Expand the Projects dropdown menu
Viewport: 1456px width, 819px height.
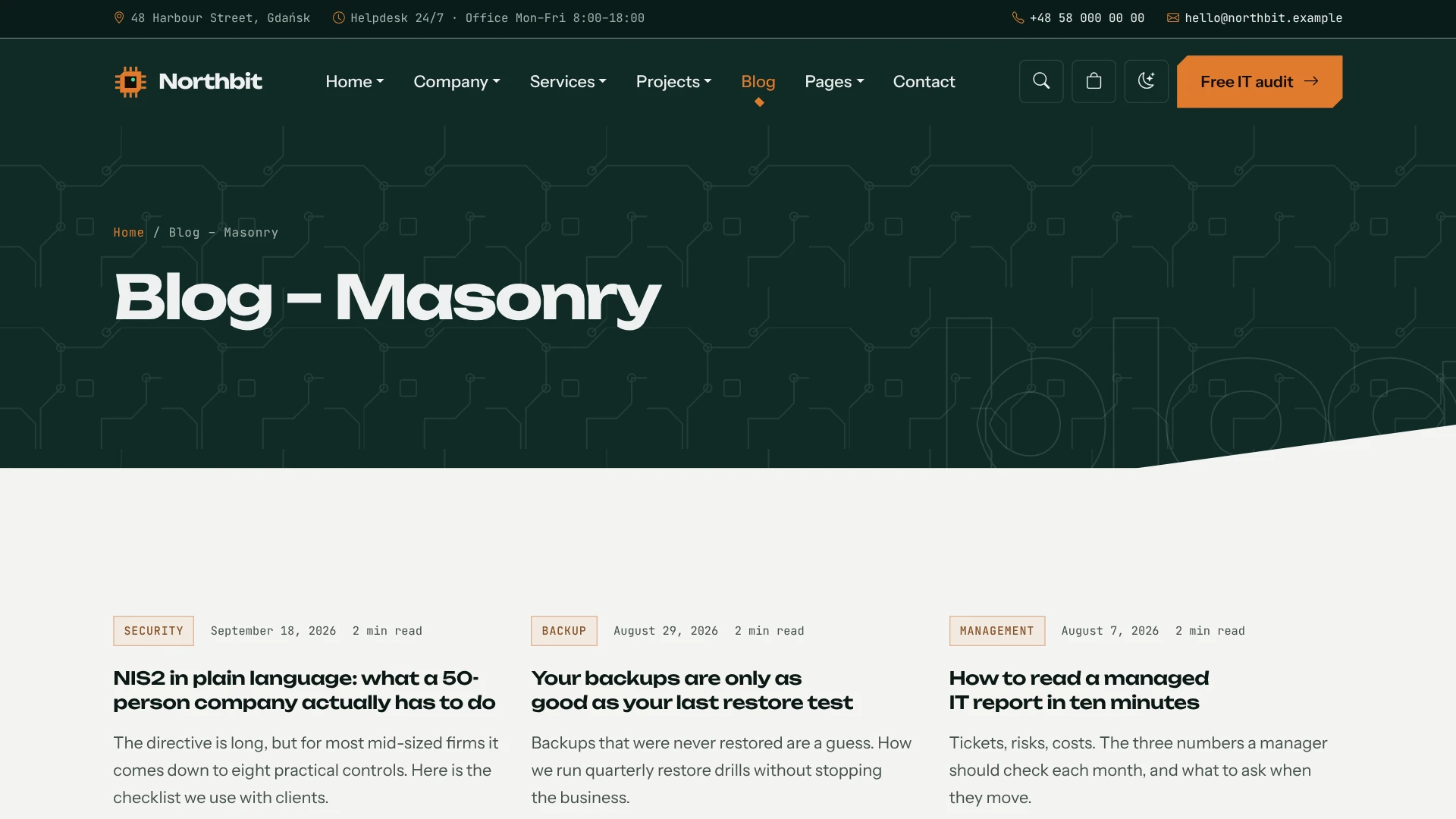pos(673,81)
